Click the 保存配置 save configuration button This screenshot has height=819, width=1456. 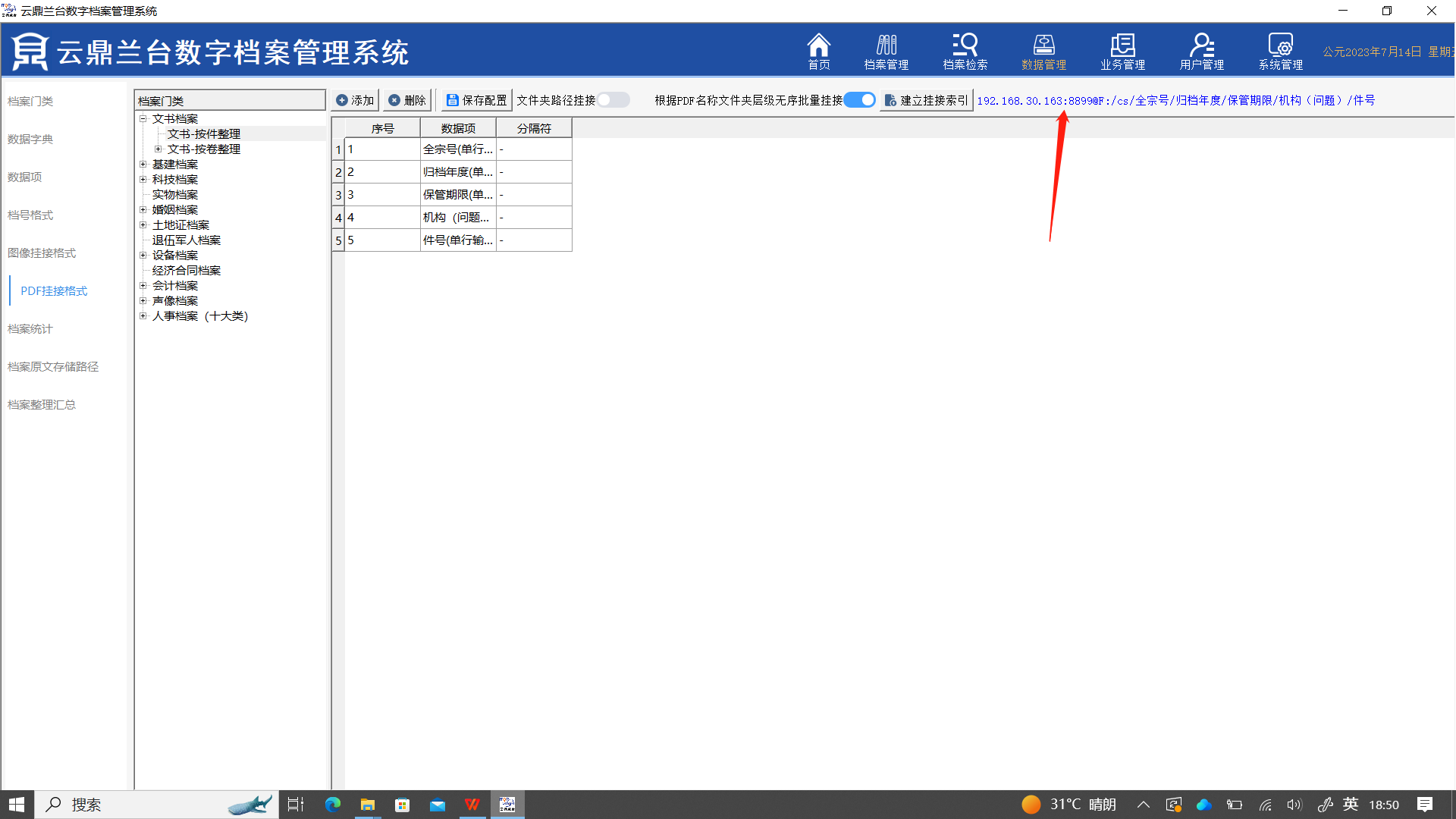476,100
